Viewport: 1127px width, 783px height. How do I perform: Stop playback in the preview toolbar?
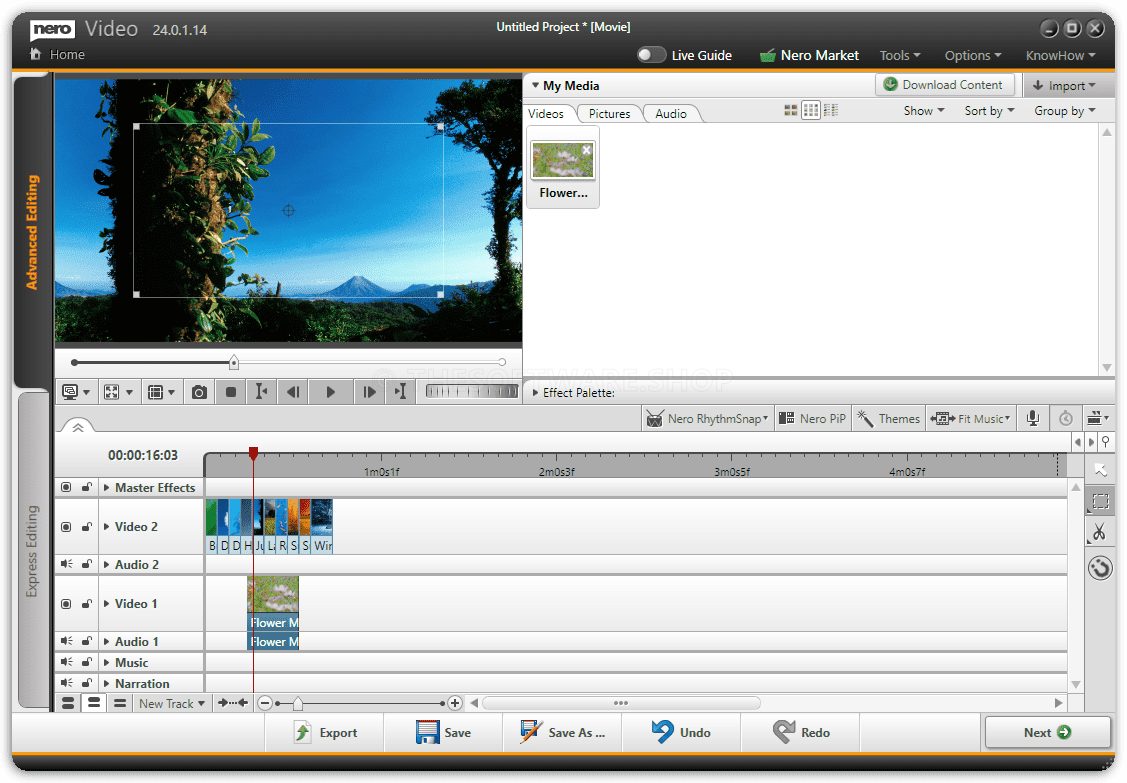[x=231, y=392]
